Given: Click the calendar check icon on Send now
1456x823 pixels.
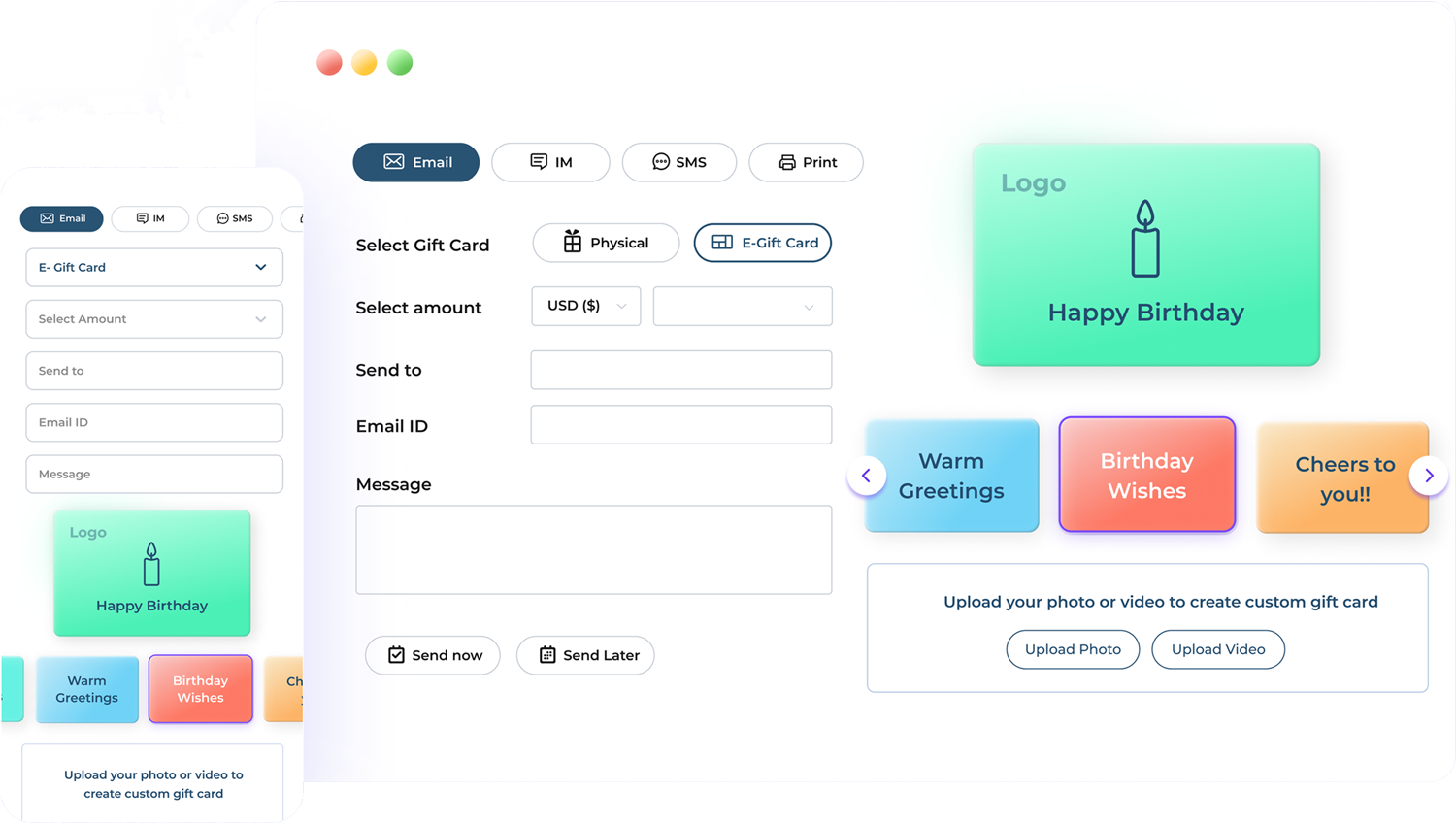Looking at the screenshot, I should pos(396,655).
